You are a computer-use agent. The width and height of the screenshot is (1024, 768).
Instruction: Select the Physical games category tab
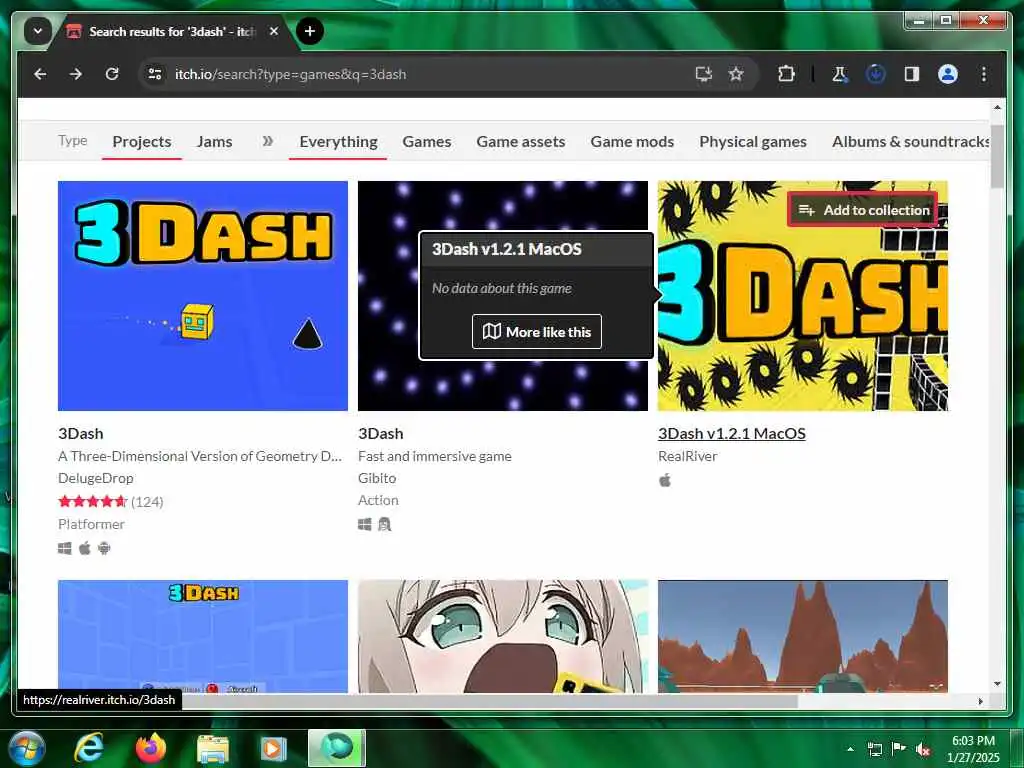tap(753, 142)
